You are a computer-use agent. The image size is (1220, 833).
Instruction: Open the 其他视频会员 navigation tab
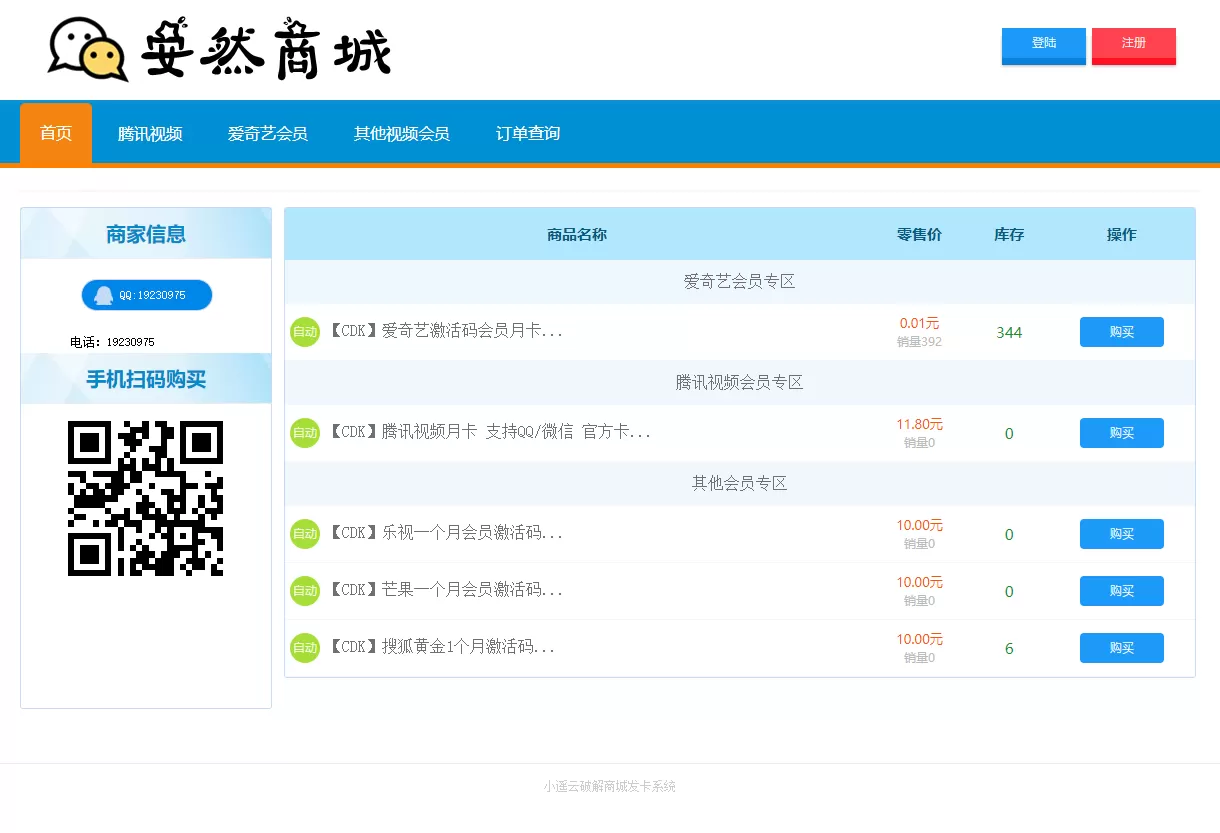402,133
